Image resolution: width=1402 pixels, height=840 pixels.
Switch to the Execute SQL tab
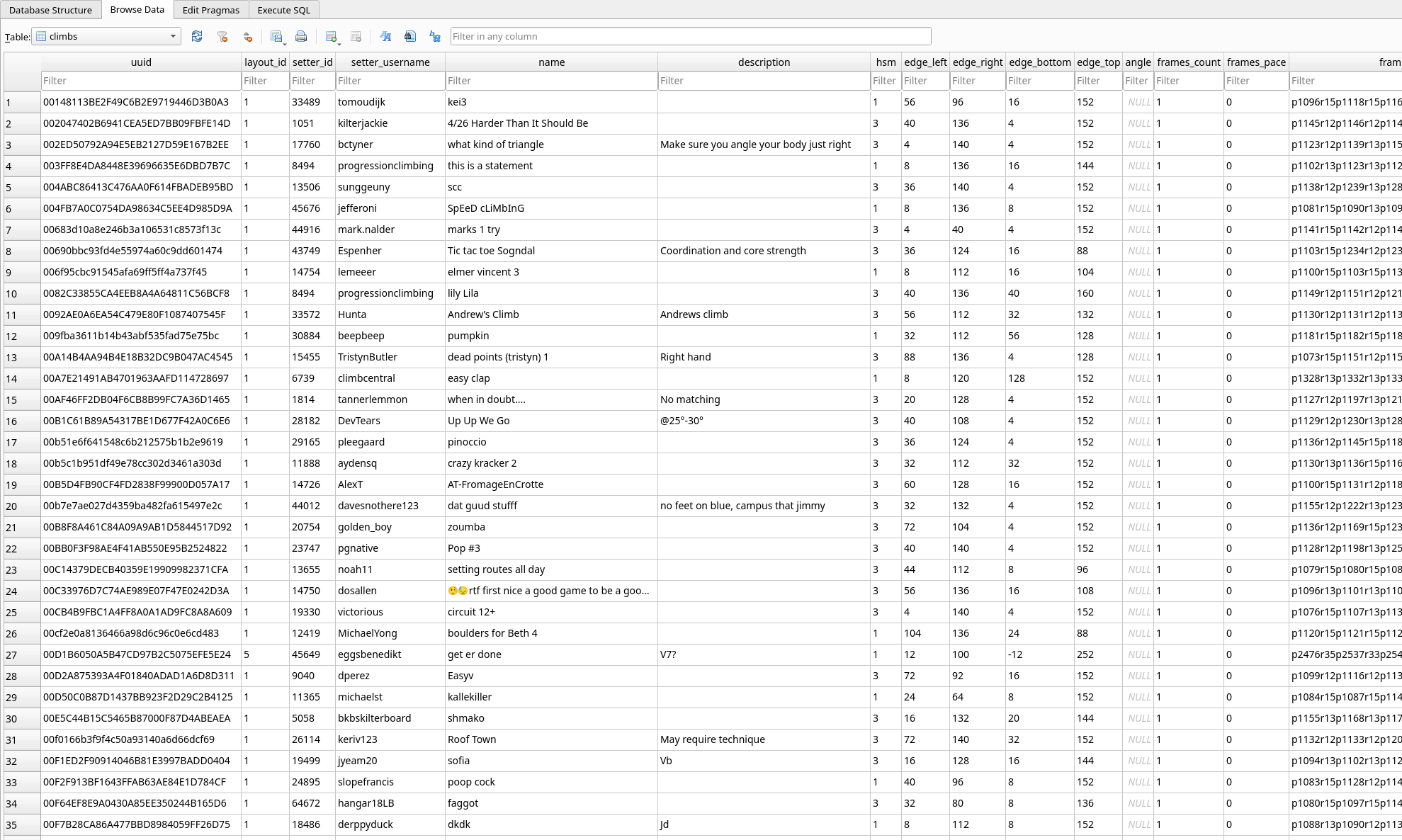click(x=283, y=10)
